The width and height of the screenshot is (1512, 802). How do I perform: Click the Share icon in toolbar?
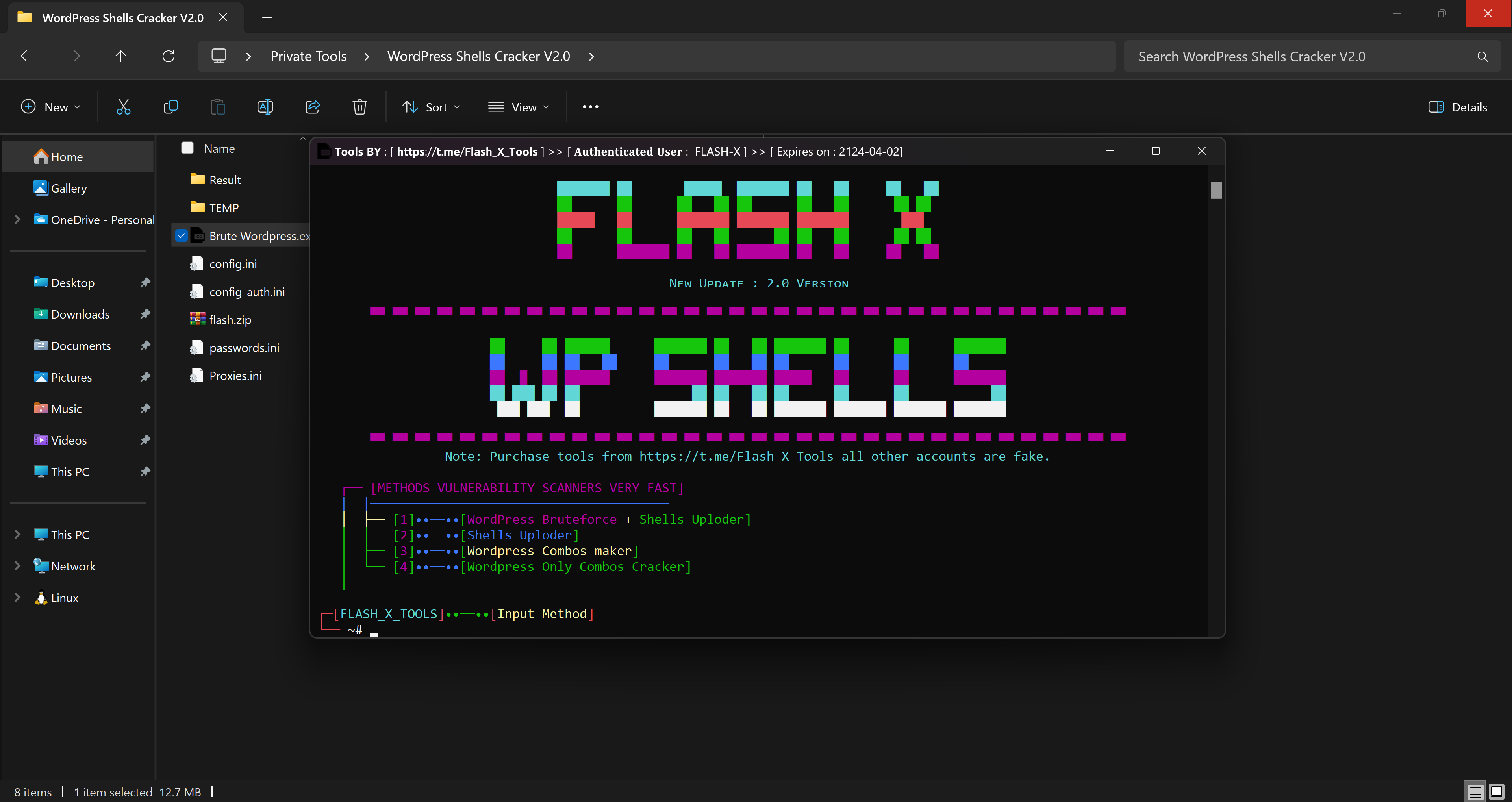pos(313,107)
